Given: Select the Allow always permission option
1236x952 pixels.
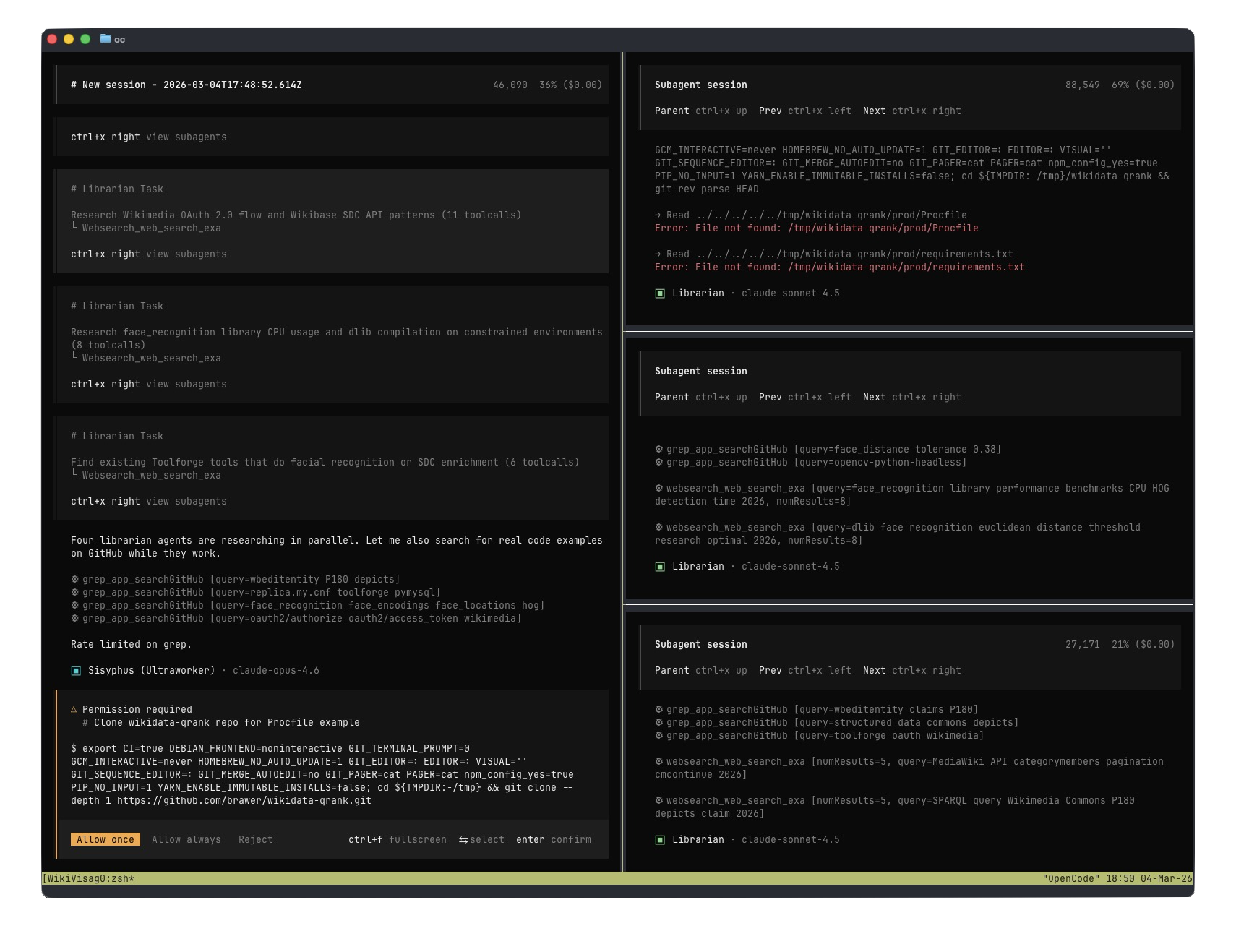Looking at the screenshot, I should (x=186, y=839).
